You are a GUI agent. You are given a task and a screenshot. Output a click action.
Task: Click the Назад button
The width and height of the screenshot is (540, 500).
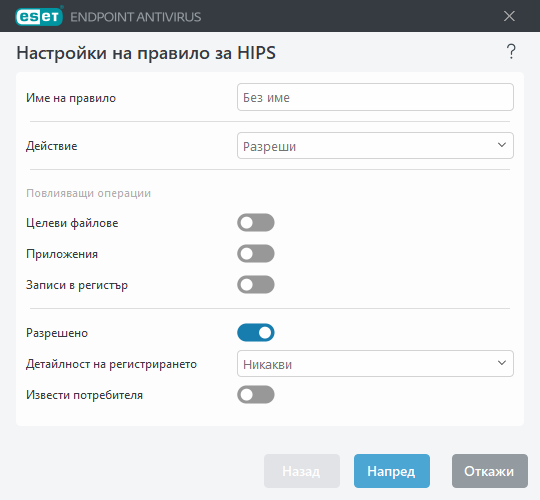[x=302, y=471]
